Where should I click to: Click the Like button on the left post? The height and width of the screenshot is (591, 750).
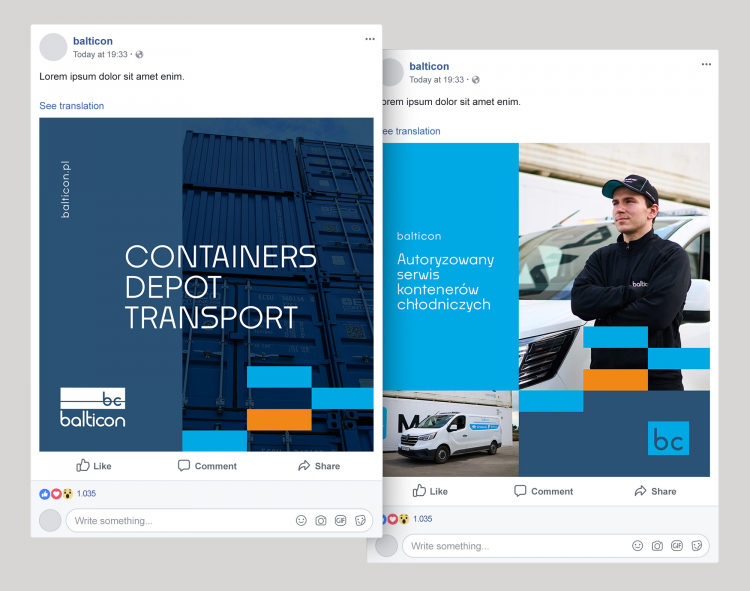94,466
